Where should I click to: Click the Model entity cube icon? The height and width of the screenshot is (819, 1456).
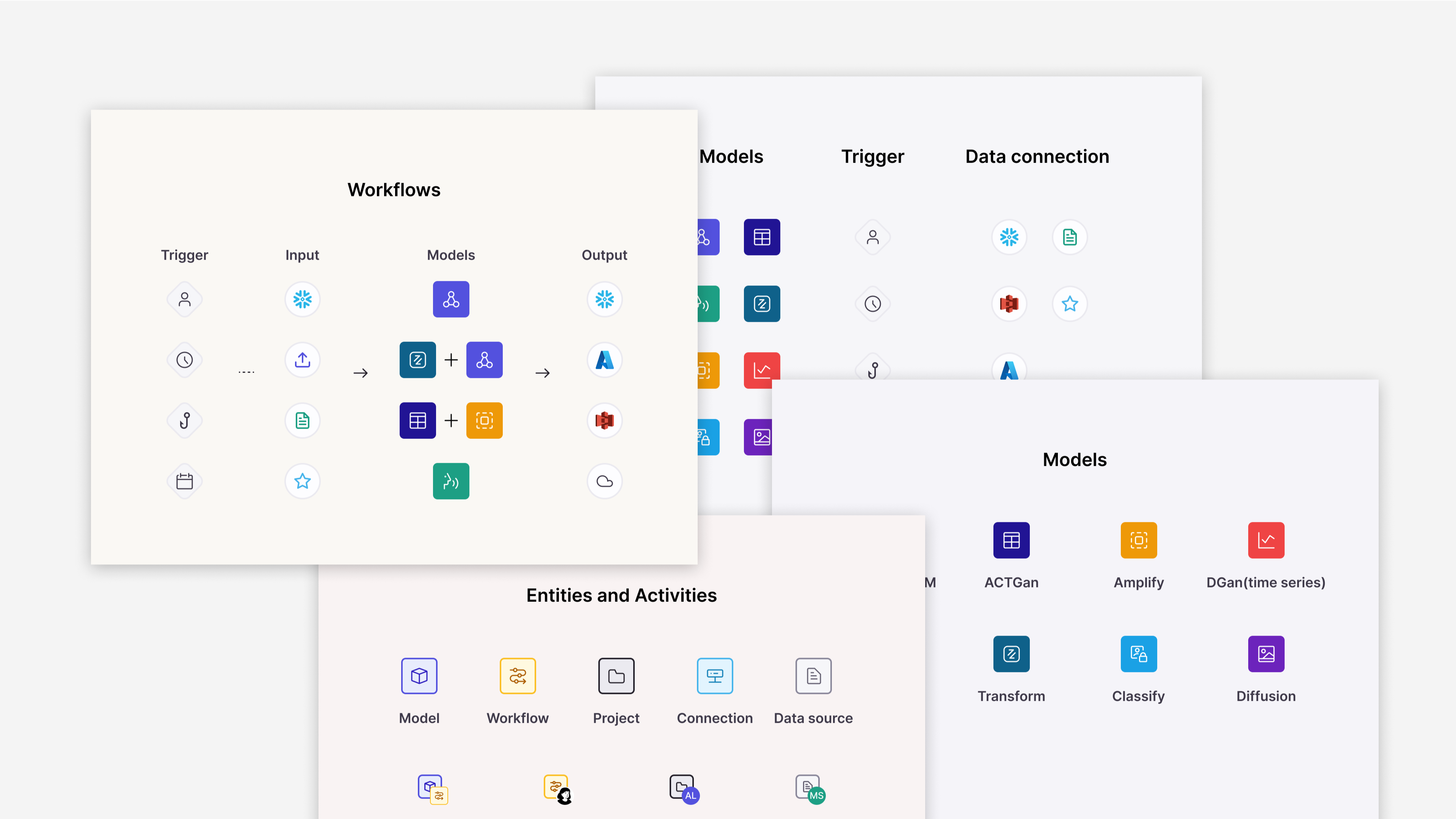419,675
